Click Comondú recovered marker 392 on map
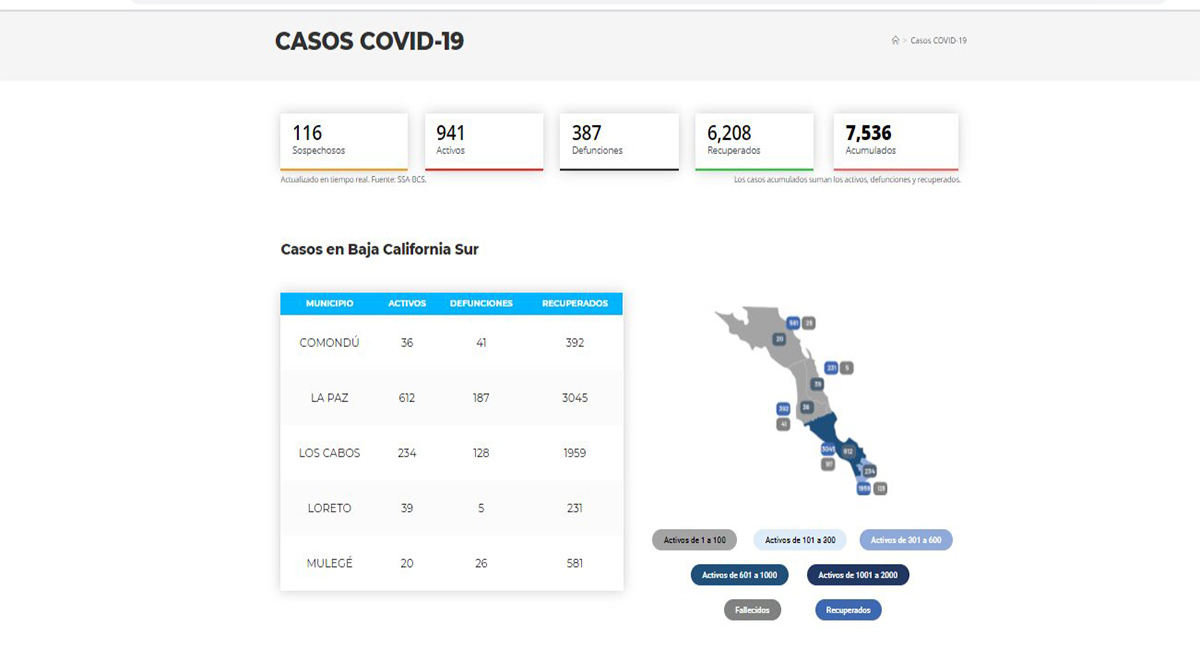The height and width of the screenshot is (666, 1200). click(783, 409)
